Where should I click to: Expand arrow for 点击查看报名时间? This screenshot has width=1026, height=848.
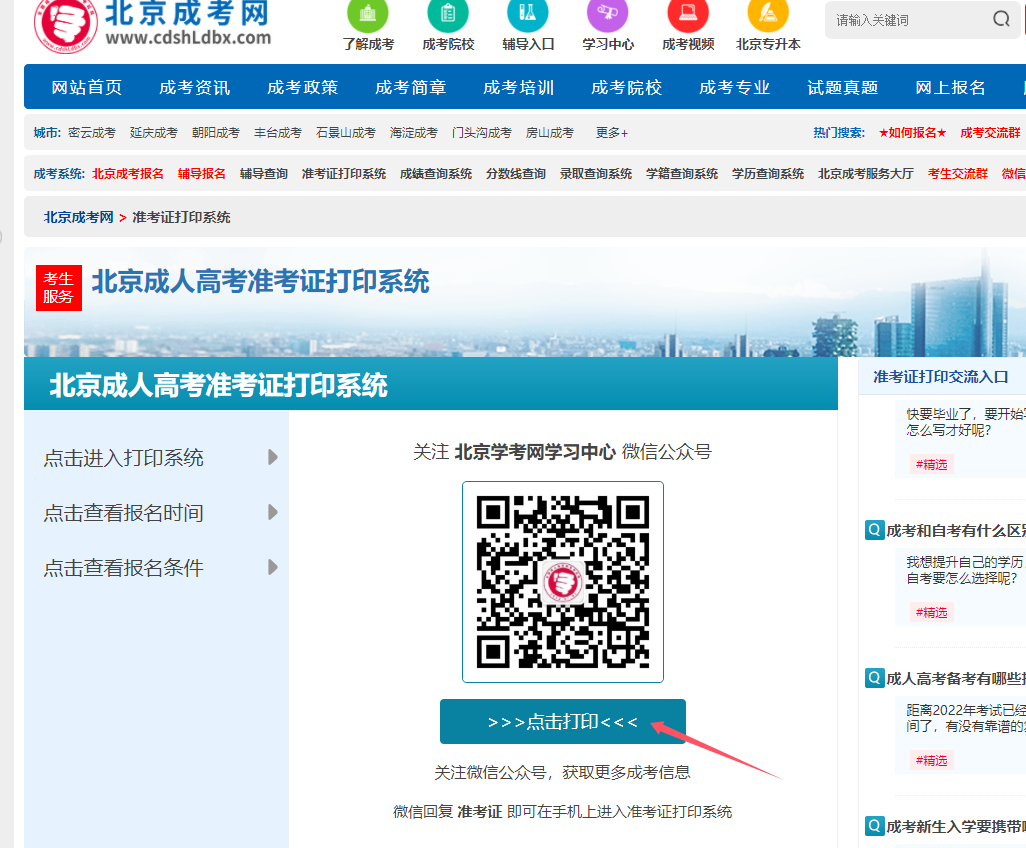273,512
